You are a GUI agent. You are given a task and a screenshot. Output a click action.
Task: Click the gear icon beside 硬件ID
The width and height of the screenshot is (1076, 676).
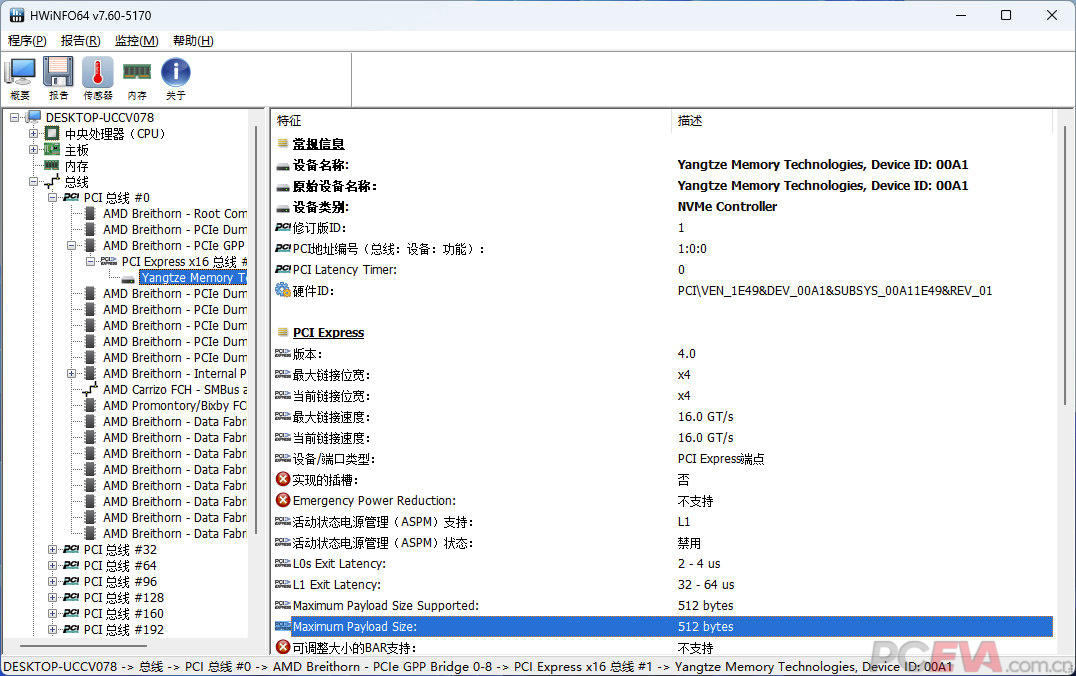coord(283,290)
